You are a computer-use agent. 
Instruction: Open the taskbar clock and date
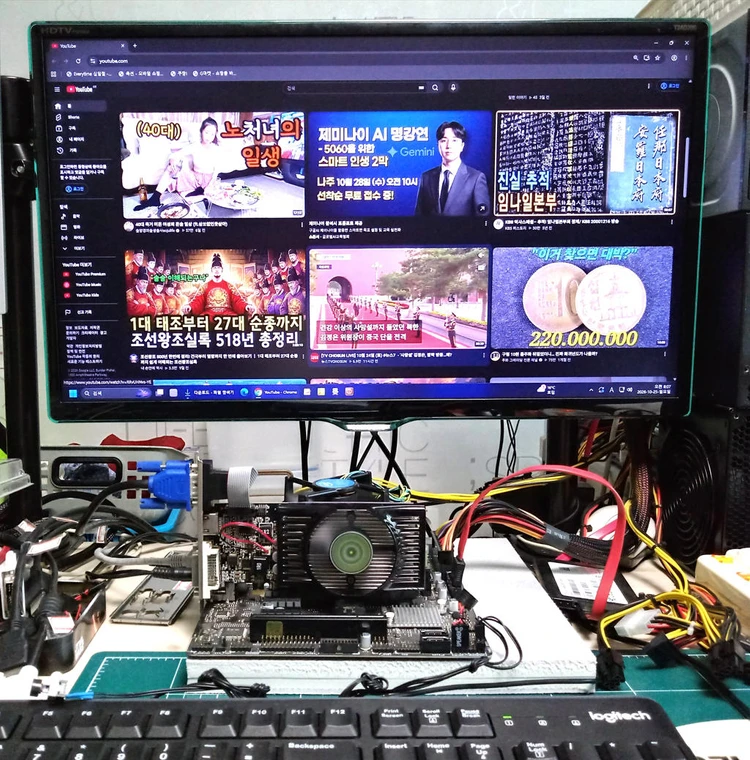pos(654,388)
